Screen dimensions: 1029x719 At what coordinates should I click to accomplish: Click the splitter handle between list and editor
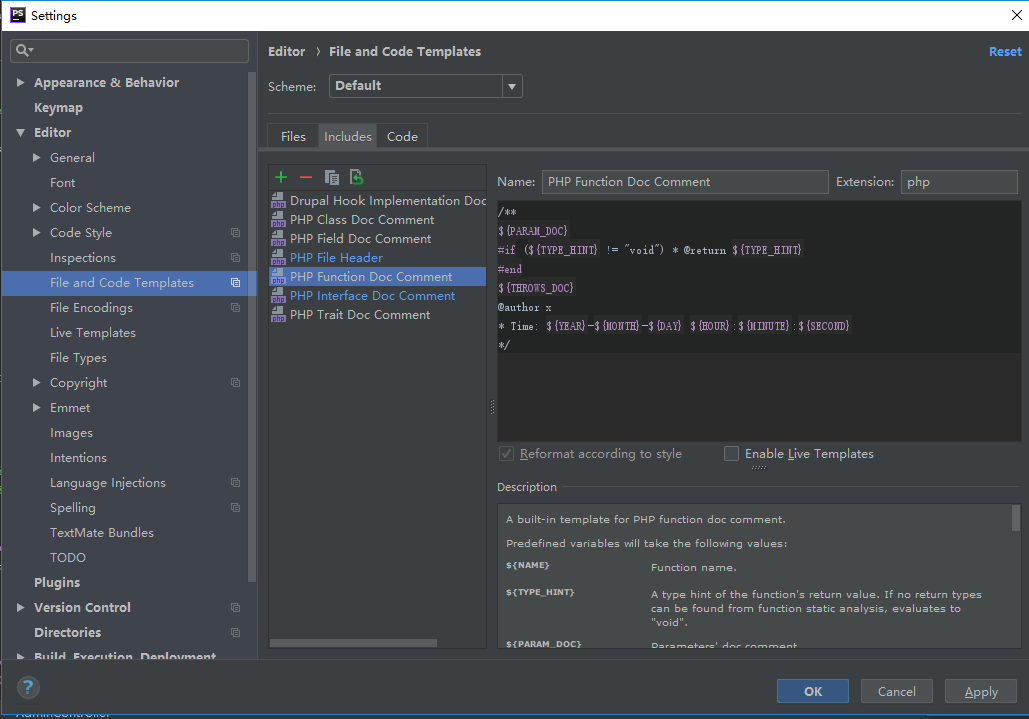point(492,407)
